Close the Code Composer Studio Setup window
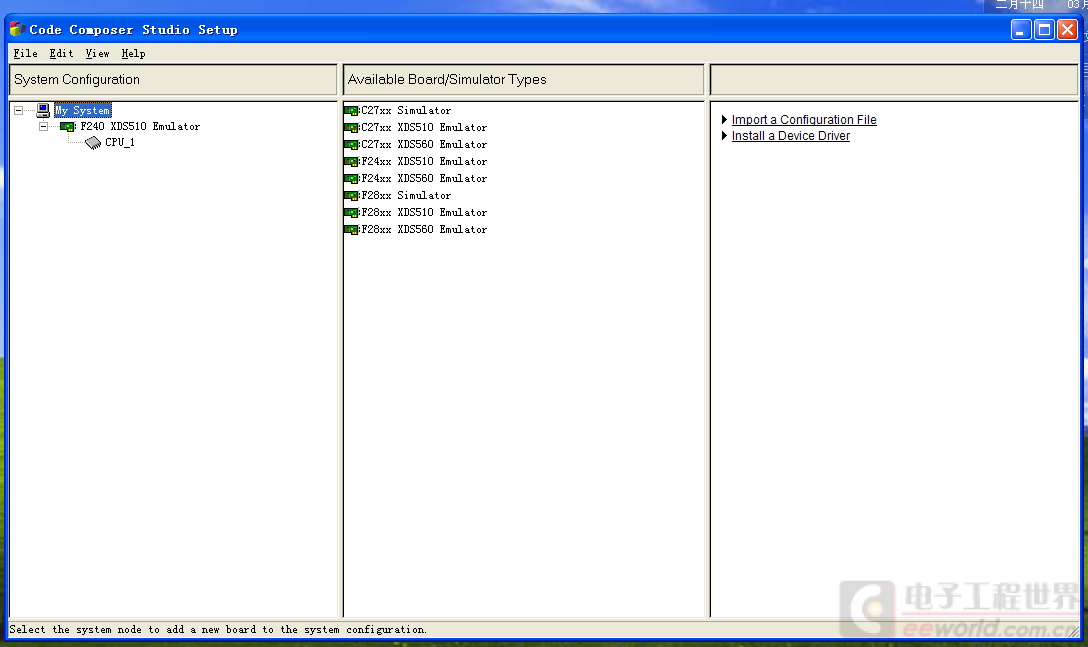 pos(1067,30)
